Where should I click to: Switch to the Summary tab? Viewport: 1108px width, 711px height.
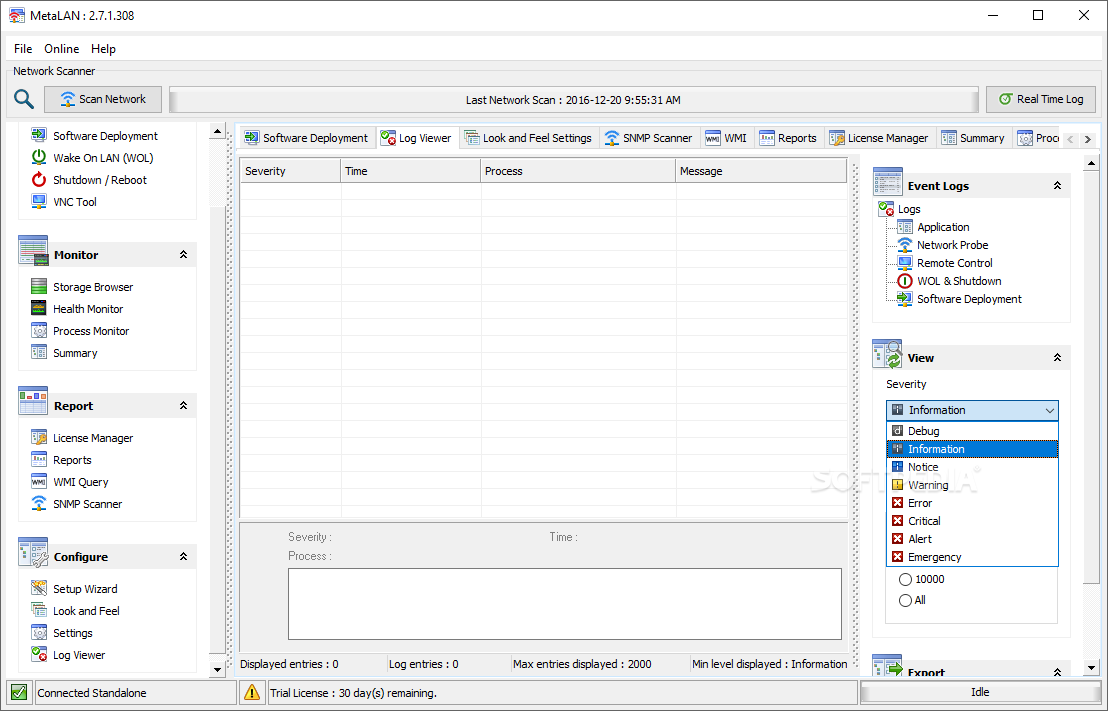[x=973, y=139]
